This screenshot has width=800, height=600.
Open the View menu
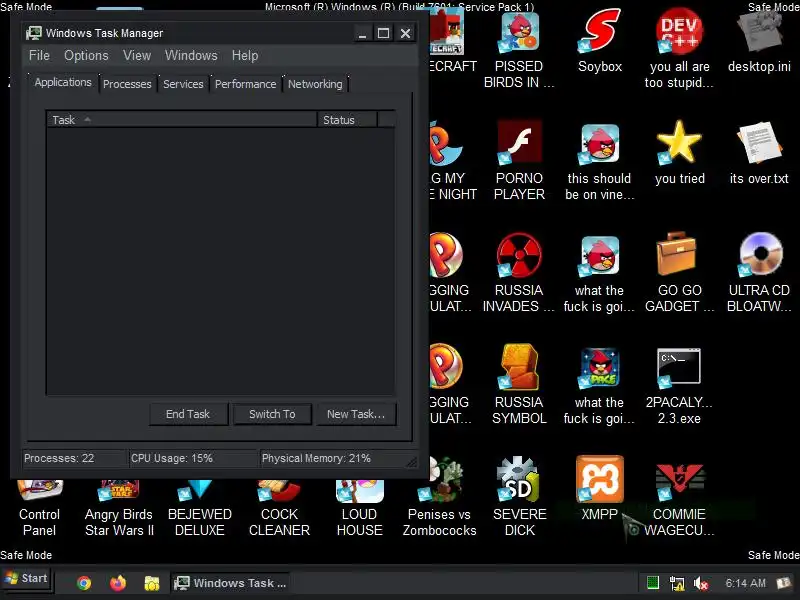coord(137,55)
